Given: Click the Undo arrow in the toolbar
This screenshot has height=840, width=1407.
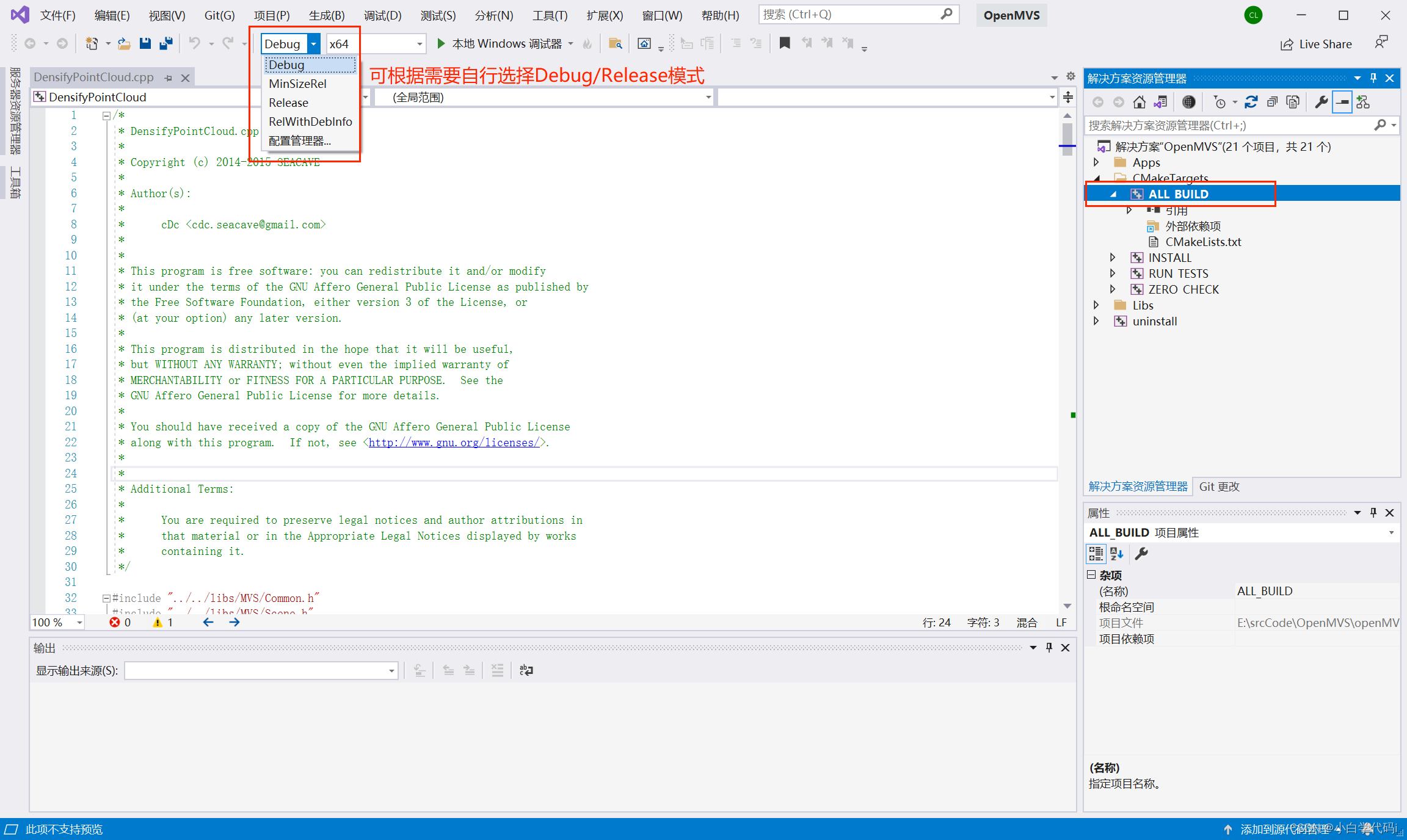Looking at the screenshot, I should click(x=194, y=43).
